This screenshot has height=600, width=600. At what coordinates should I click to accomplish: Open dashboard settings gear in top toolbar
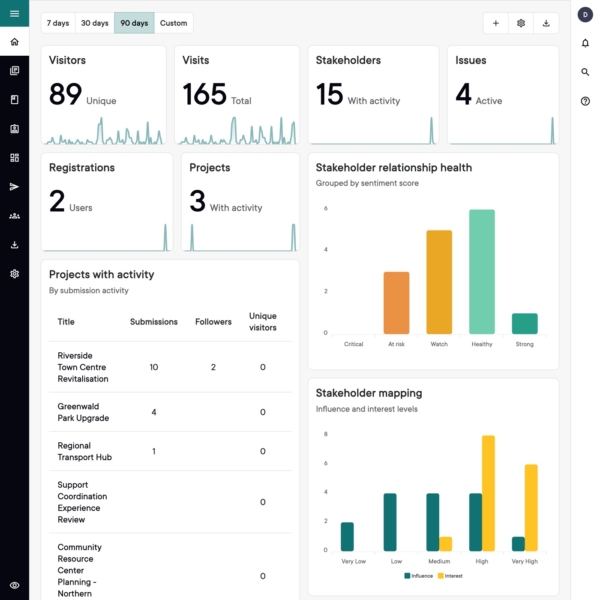(x=521, y=23)
